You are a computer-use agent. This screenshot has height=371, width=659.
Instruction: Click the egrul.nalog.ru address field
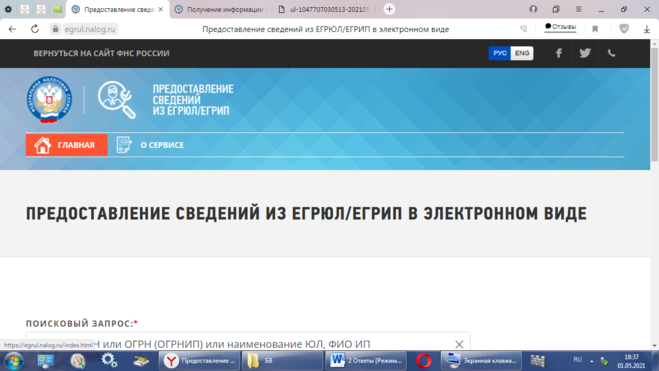coord(90,29)
